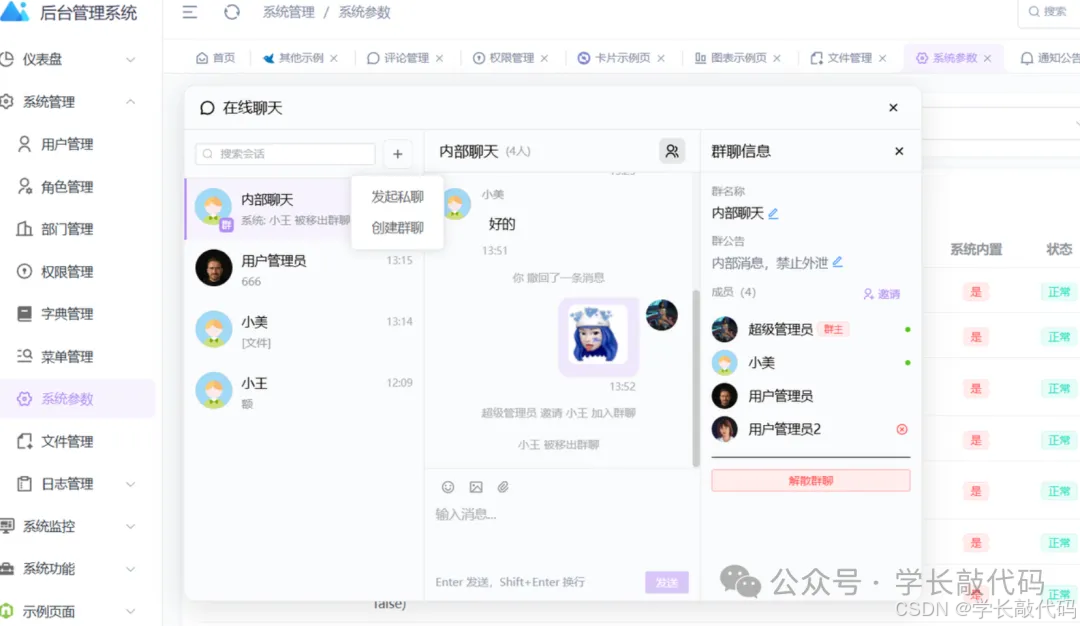Screen dimensions: 1080x626
Task: Close the 图表示例页 tab
Action: pyautogui.click(x=777, y=59)
